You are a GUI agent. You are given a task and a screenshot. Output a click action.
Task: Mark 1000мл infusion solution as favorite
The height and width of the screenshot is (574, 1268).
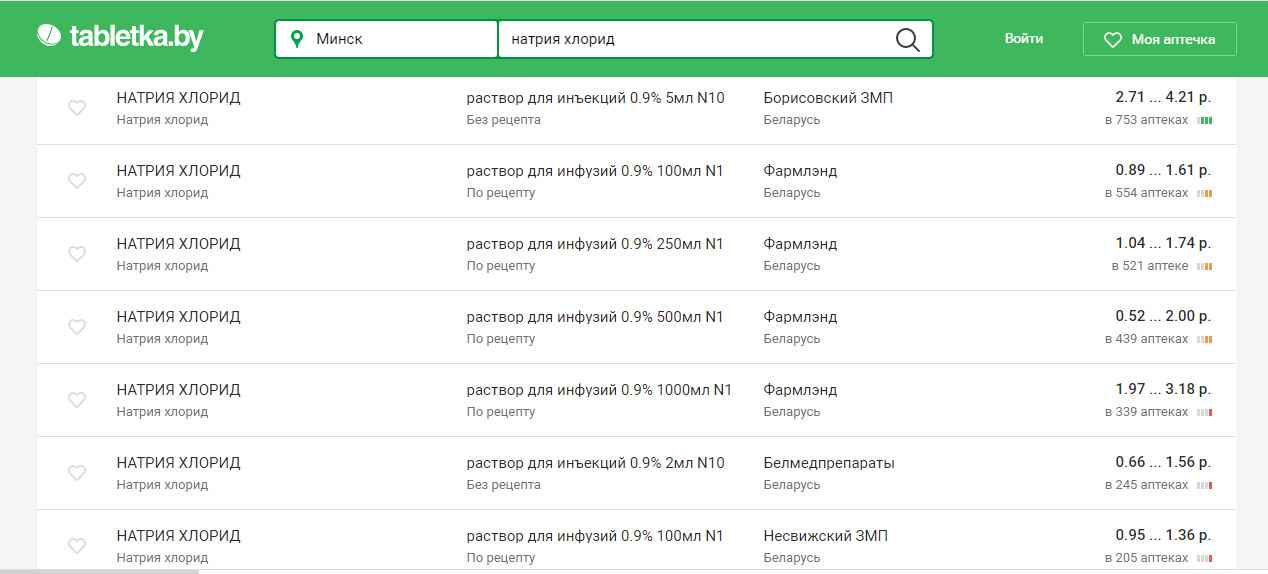click(77, 400)
